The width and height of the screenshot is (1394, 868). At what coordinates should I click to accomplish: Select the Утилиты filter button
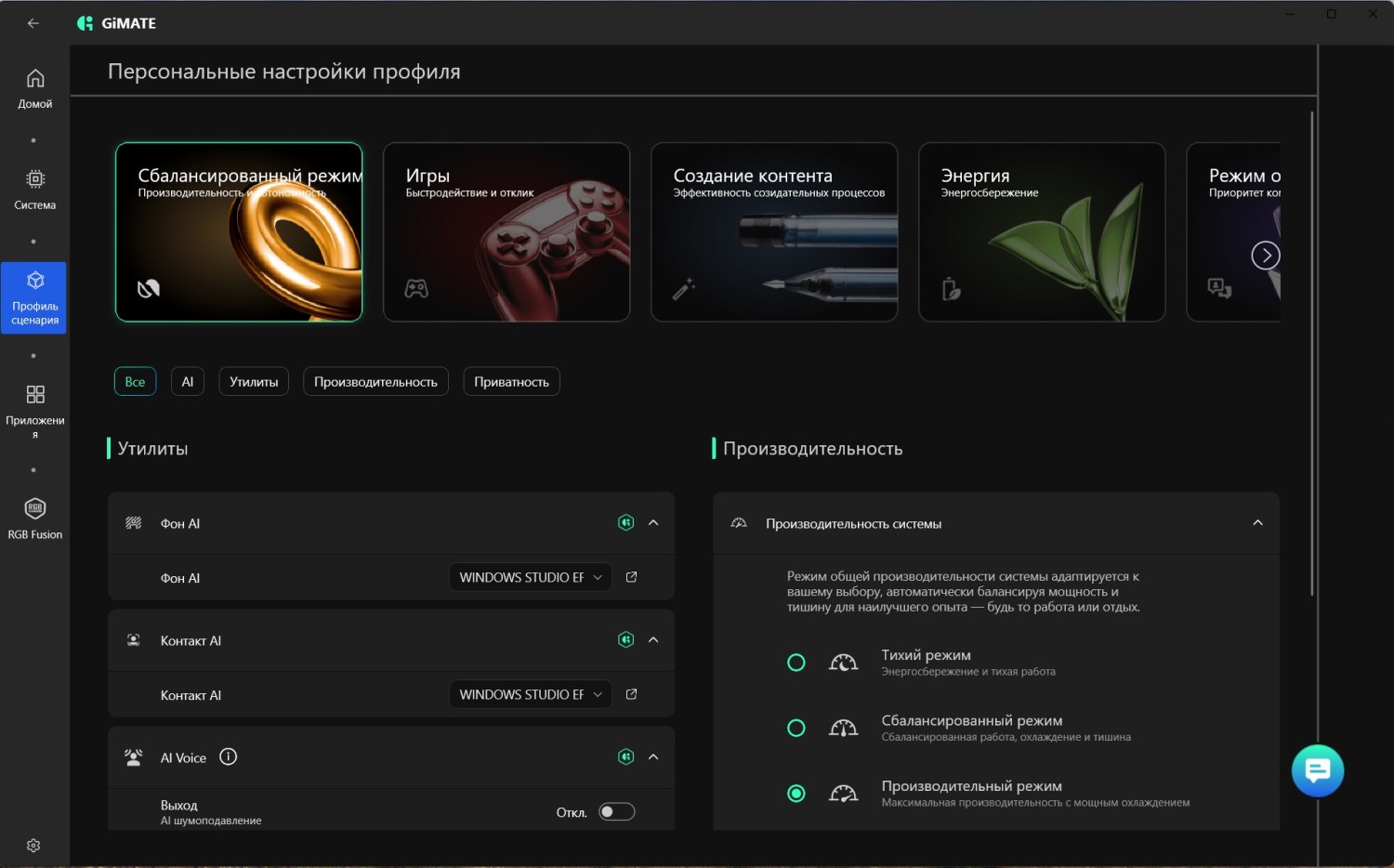[x=254, y=382]
